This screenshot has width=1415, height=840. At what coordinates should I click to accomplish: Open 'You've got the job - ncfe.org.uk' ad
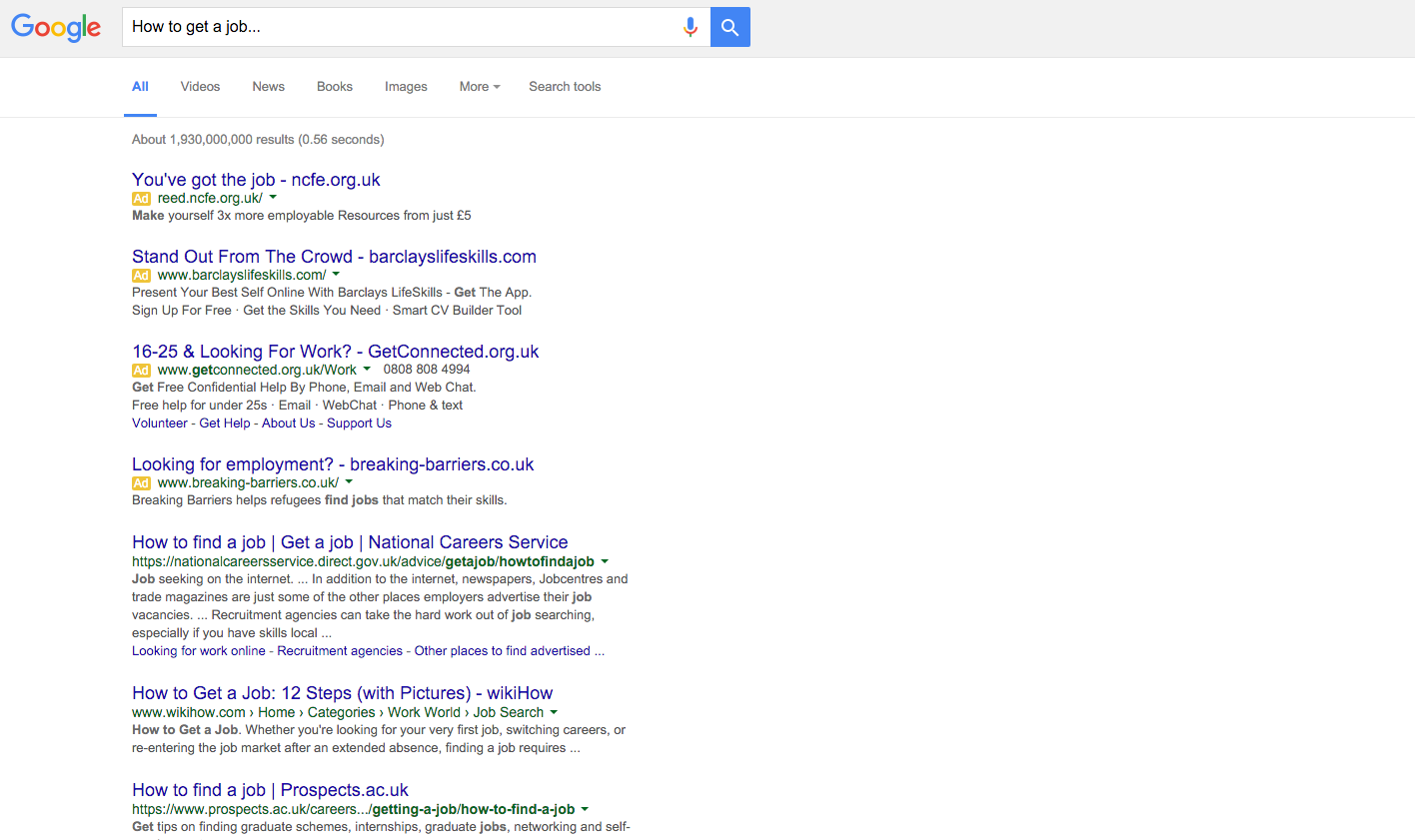[x=256, y=180]
